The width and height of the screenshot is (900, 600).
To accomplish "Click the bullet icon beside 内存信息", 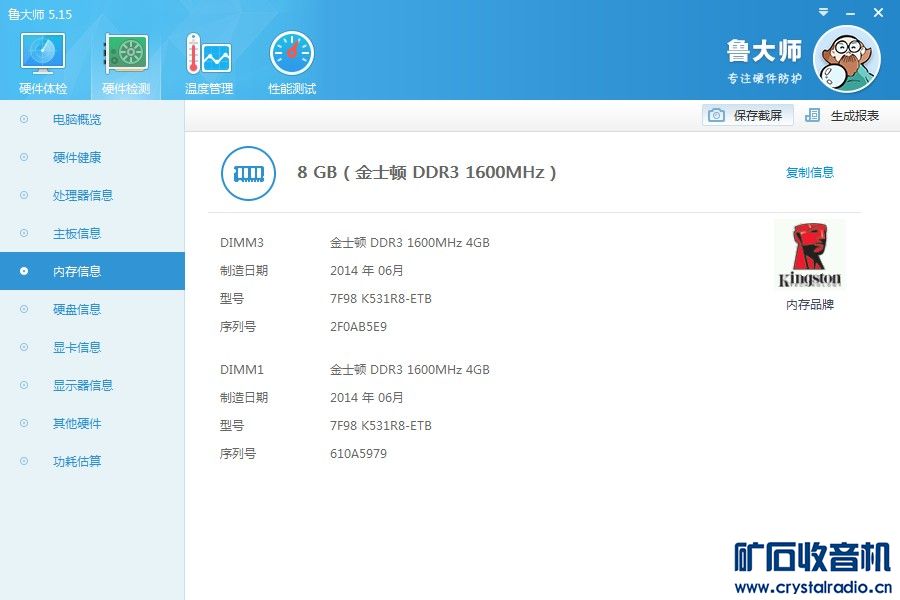I will (x=24, y=271).
